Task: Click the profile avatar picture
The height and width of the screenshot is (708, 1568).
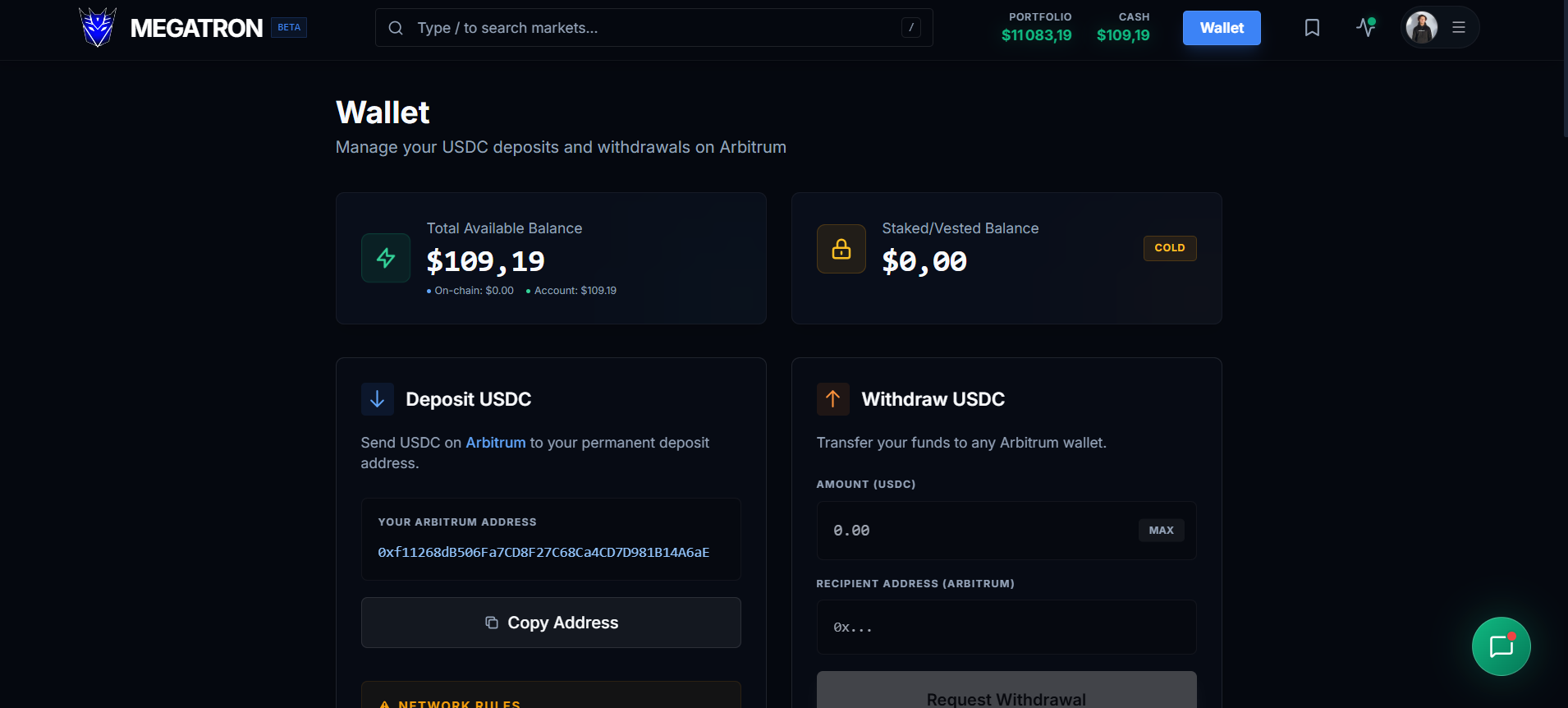Action: (x=1422, y=27)
